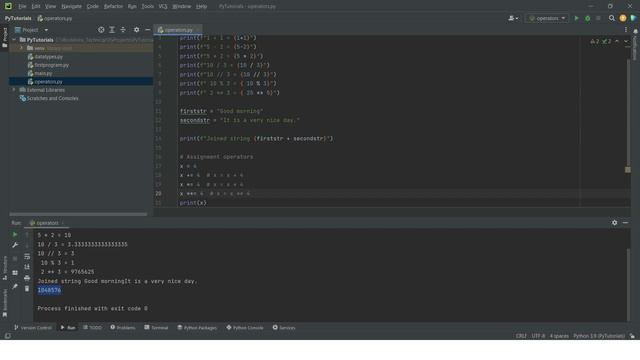Screen dimensions: 640x360
Task: Open run configuration wrench icon in Run panel
Action: pos(15,245)
